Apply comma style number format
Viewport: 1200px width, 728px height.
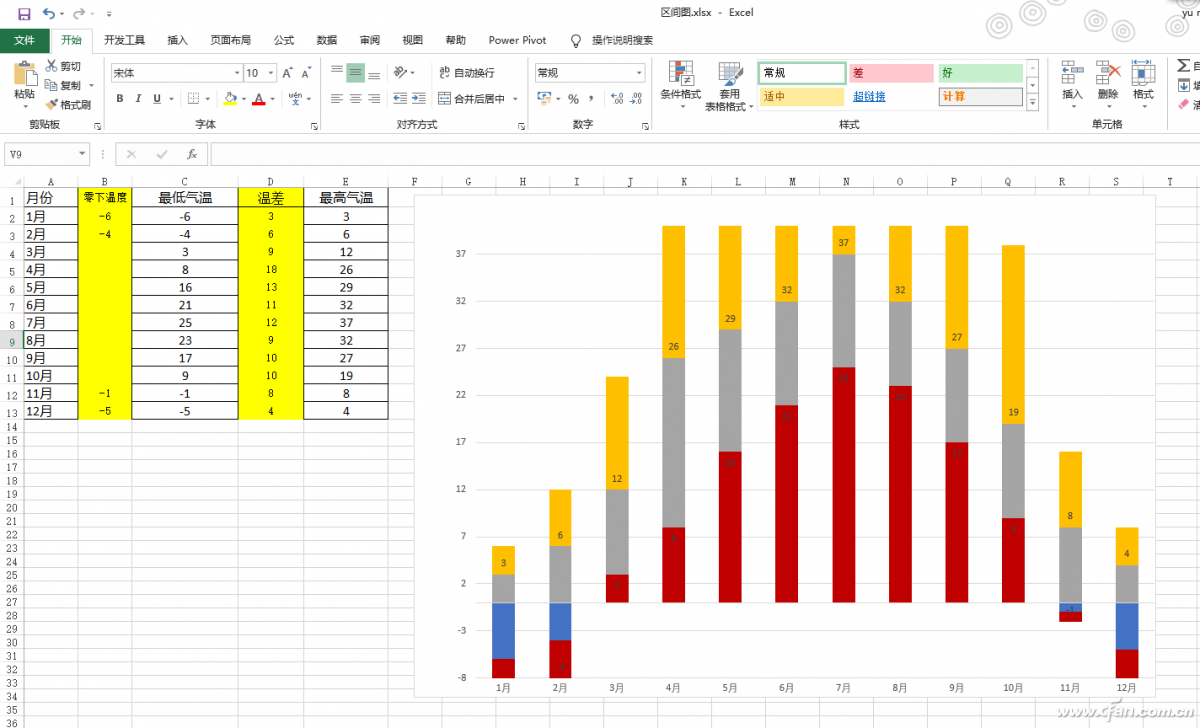click(591, 99)
